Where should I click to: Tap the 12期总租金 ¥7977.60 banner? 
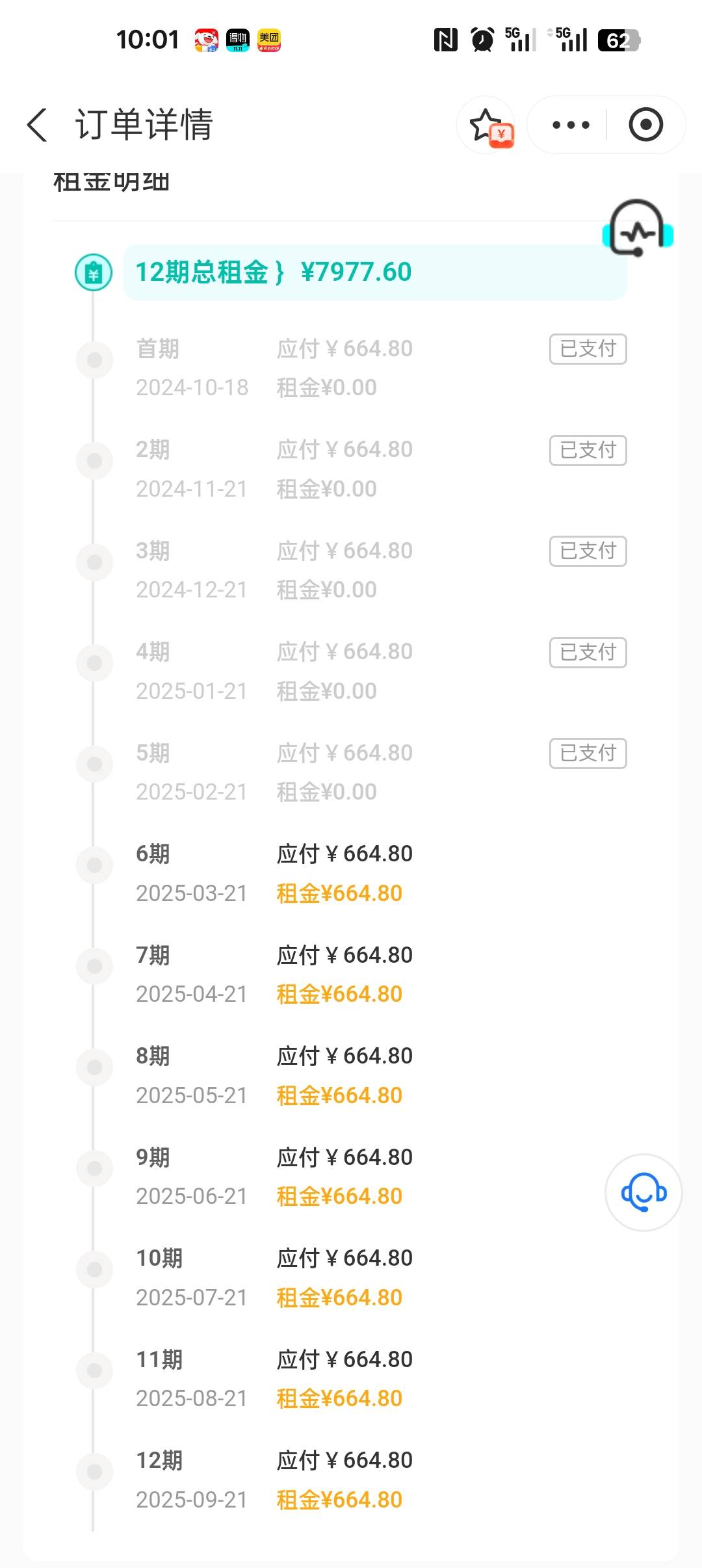coord(374,272)
